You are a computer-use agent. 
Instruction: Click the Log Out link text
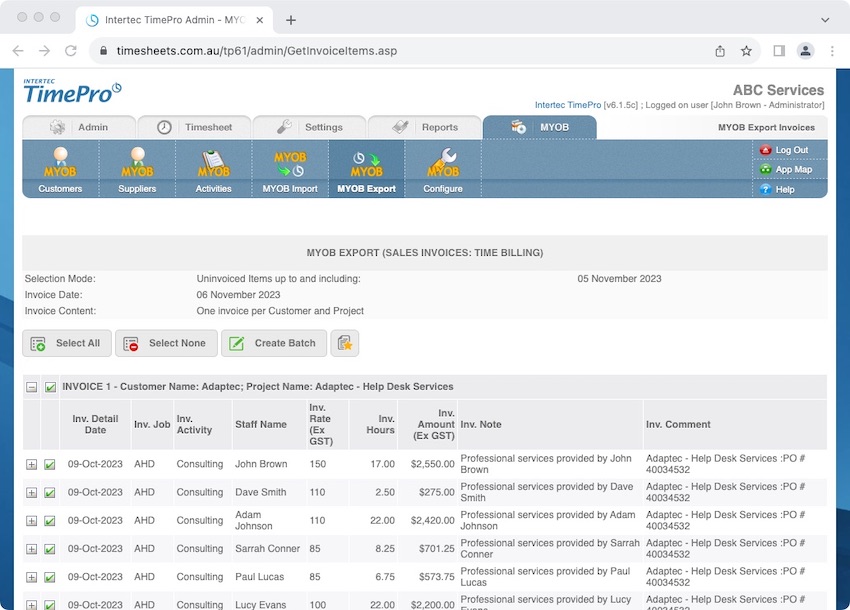coord(791,150)
